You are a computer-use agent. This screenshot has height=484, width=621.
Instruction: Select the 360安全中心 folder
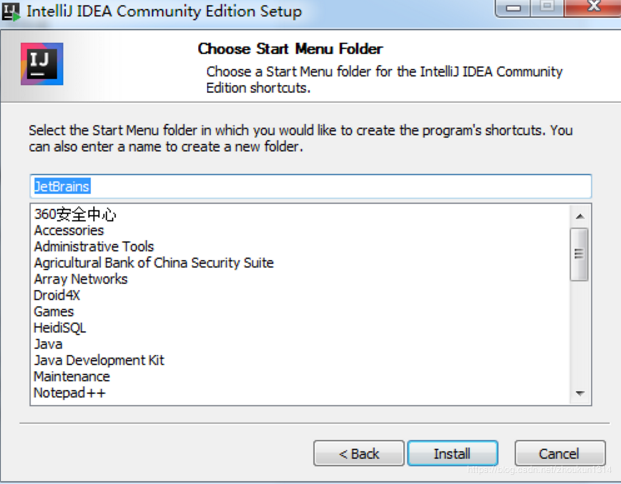click(x=76, y=214)
